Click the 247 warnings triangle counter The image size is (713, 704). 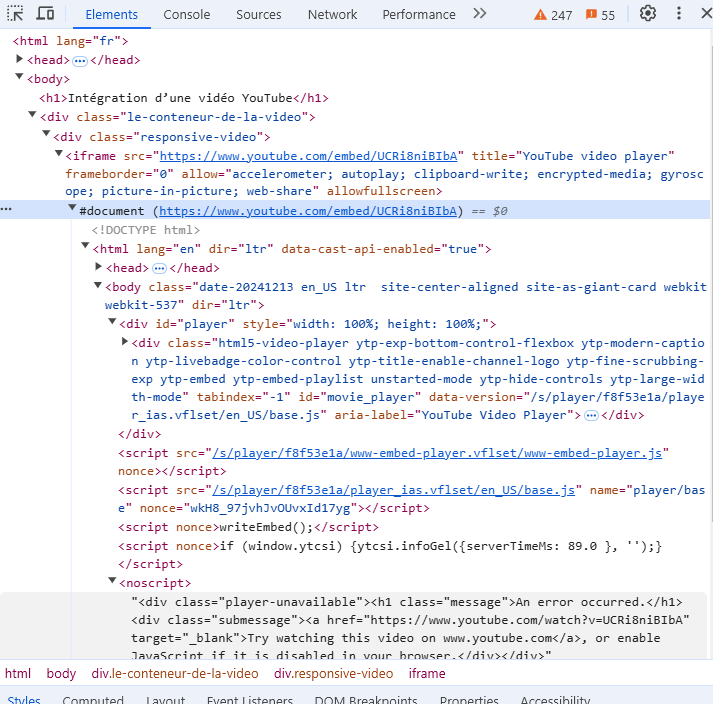(x=553, y=15)
